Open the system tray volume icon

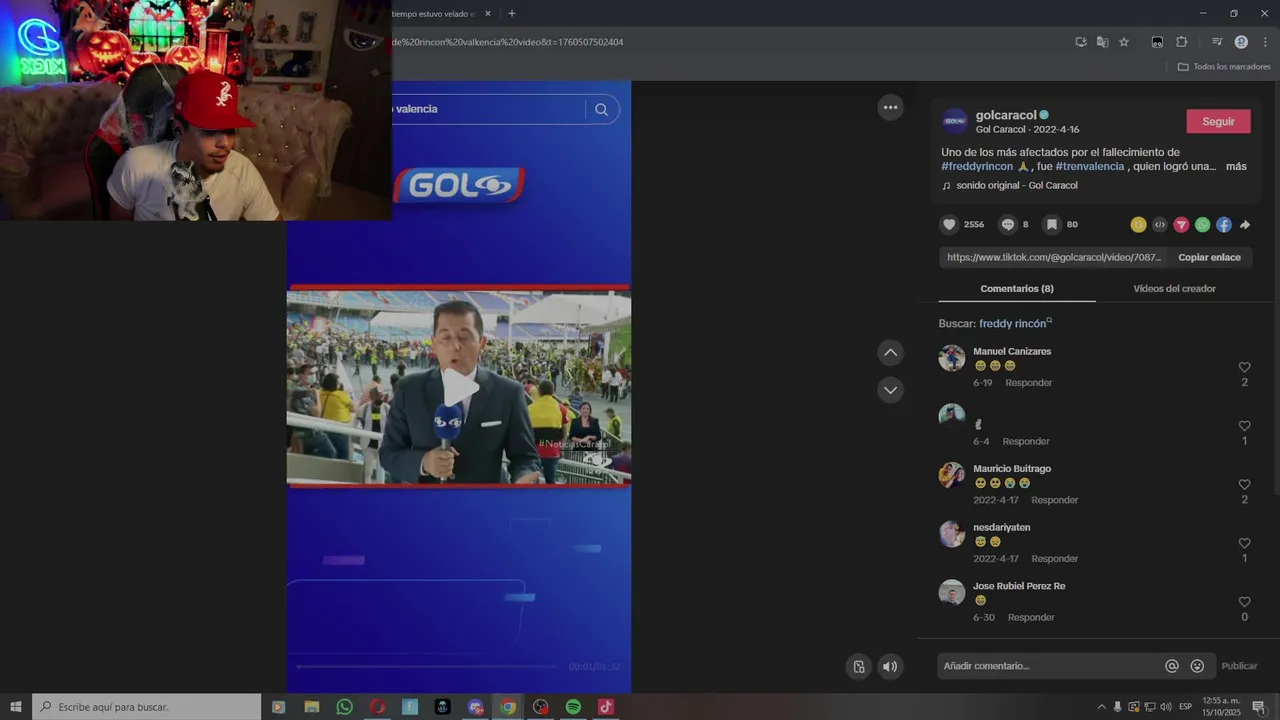click(x=1165, y=707)
